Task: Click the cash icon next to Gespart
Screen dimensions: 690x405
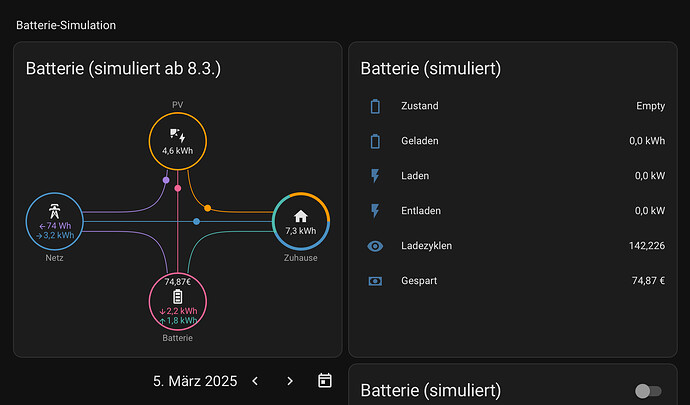Action: tap(375, 281)
